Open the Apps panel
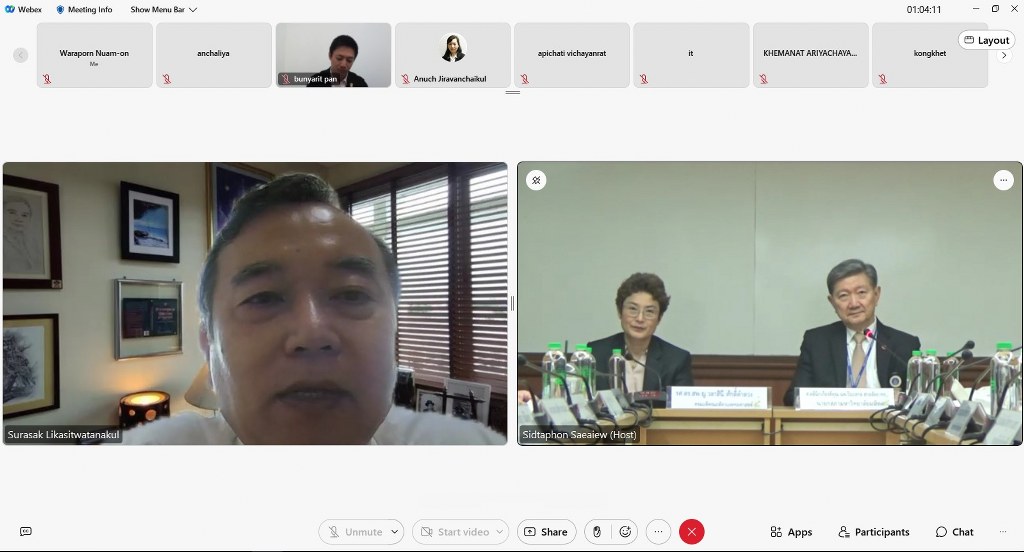1024x552 pixels. tap(791, 532)
